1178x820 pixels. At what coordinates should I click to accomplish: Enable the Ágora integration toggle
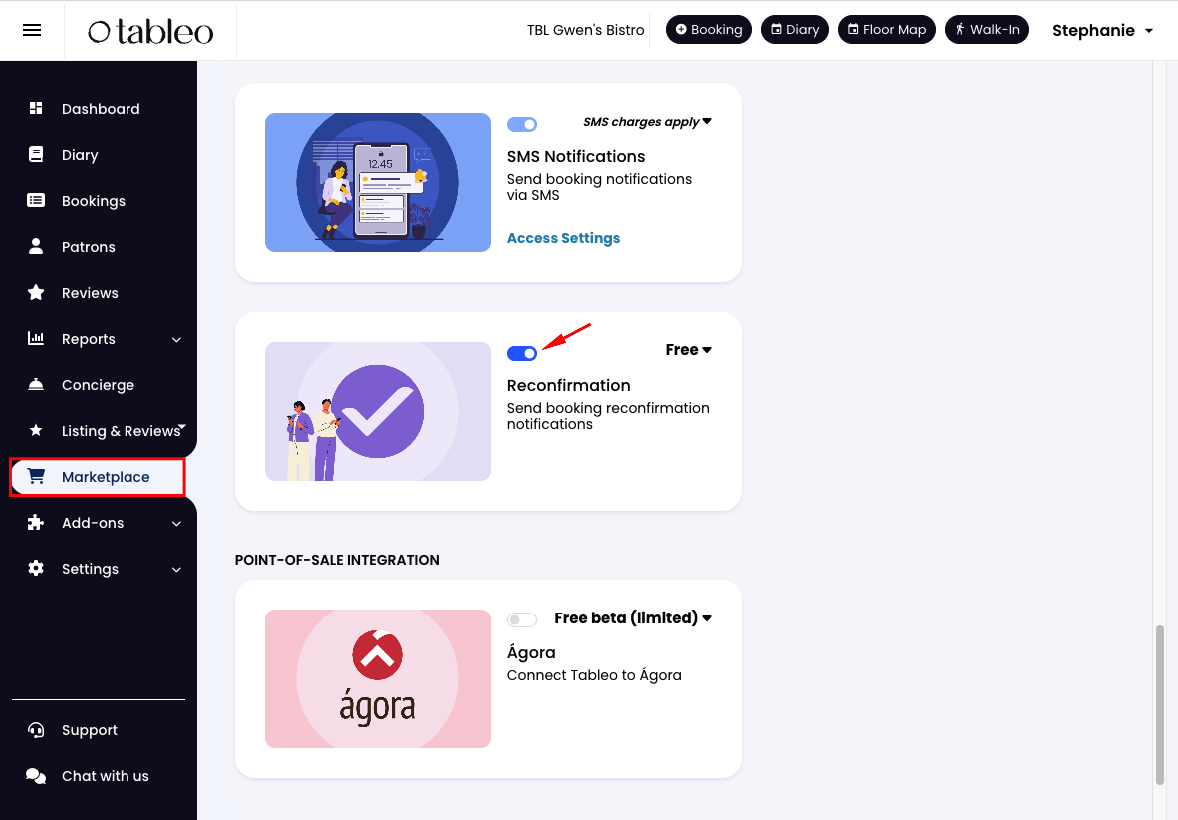point(521,619)
